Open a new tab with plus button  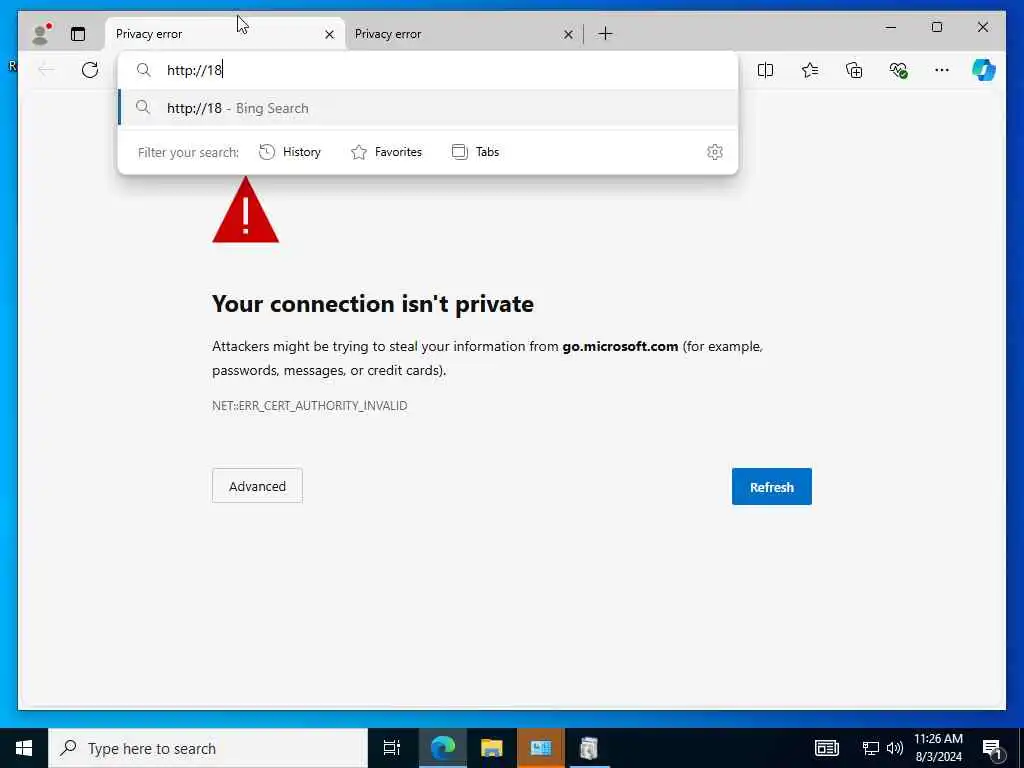point(605,33)
